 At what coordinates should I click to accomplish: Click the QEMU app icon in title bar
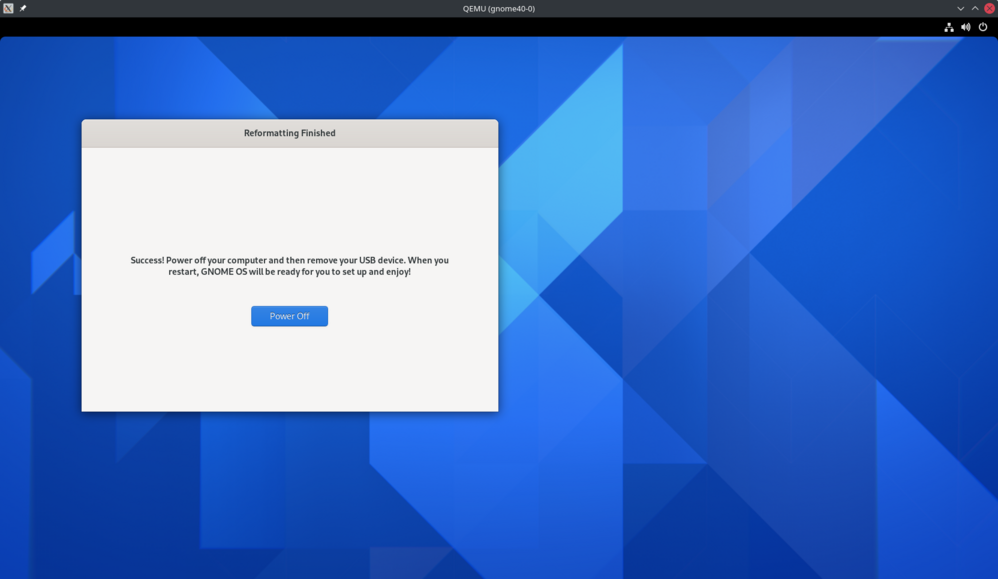click(x=8, y=8)
